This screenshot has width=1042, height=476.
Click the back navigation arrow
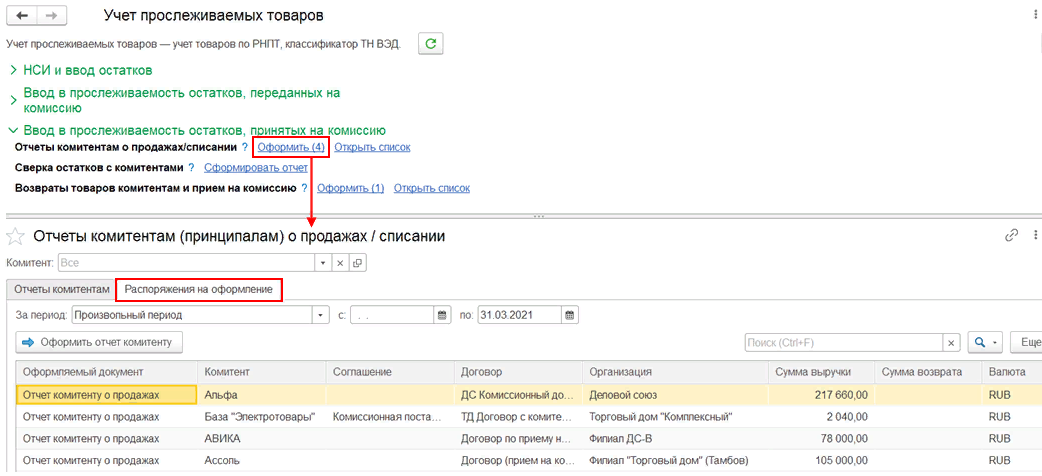click(x=22, y=17)
